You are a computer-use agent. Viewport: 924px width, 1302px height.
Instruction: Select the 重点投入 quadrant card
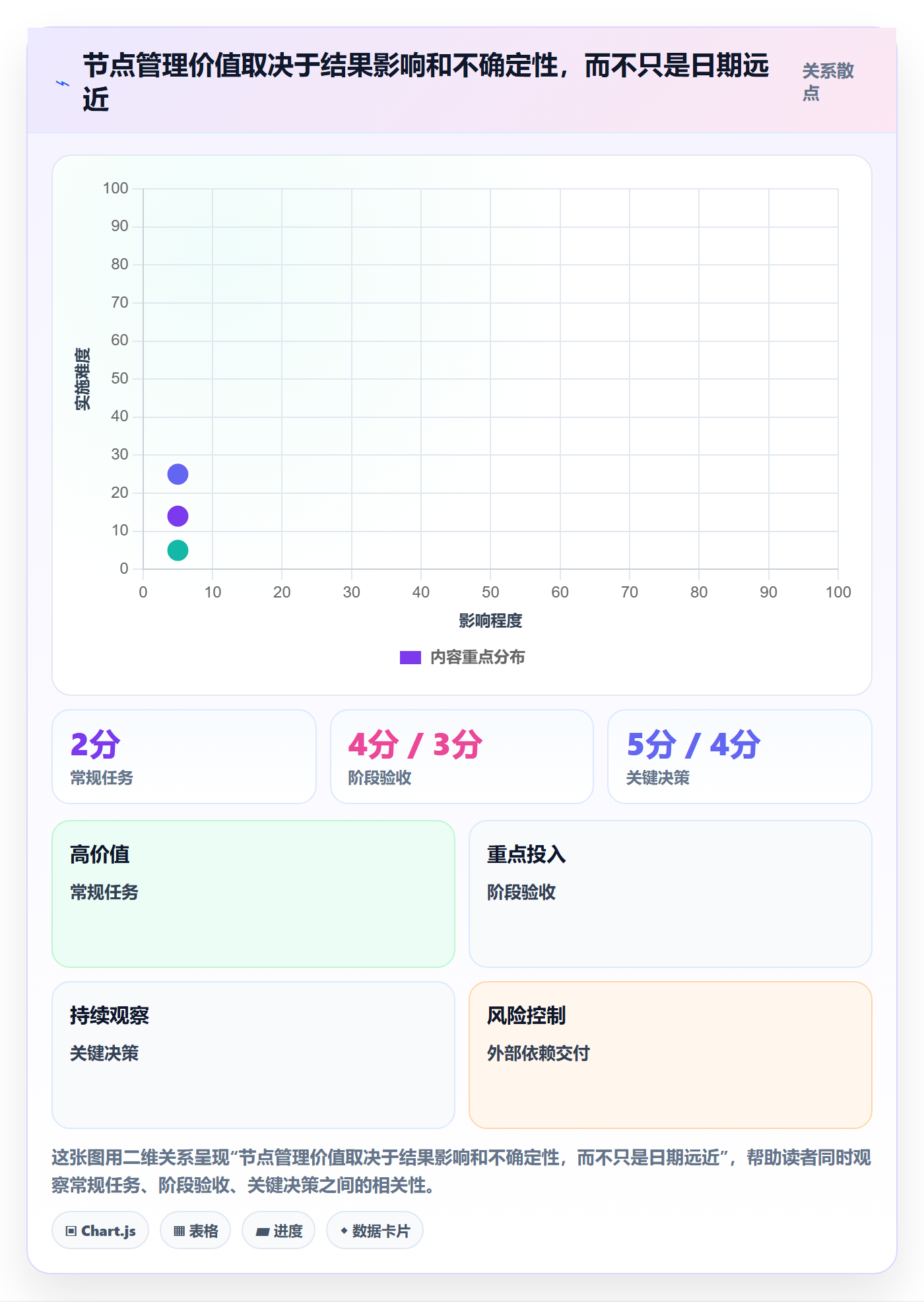coord(670,894)
